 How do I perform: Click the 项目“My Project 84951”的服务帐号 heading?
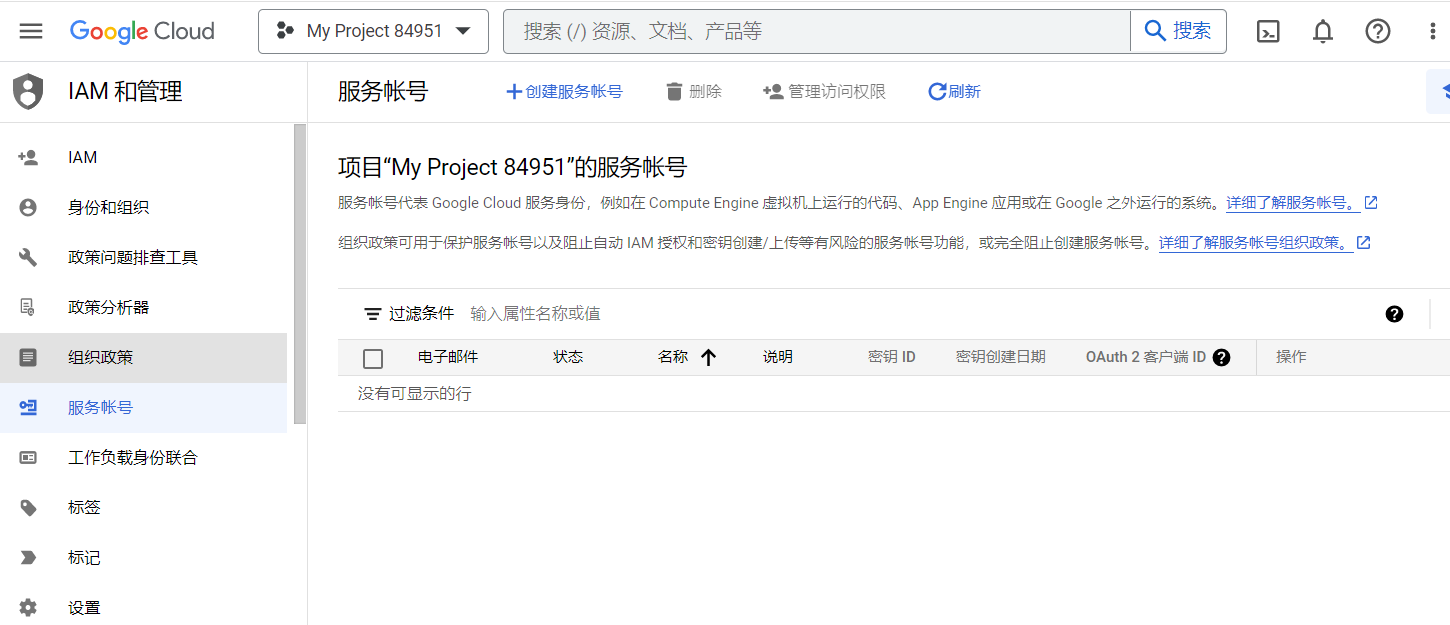pos(513,167)
